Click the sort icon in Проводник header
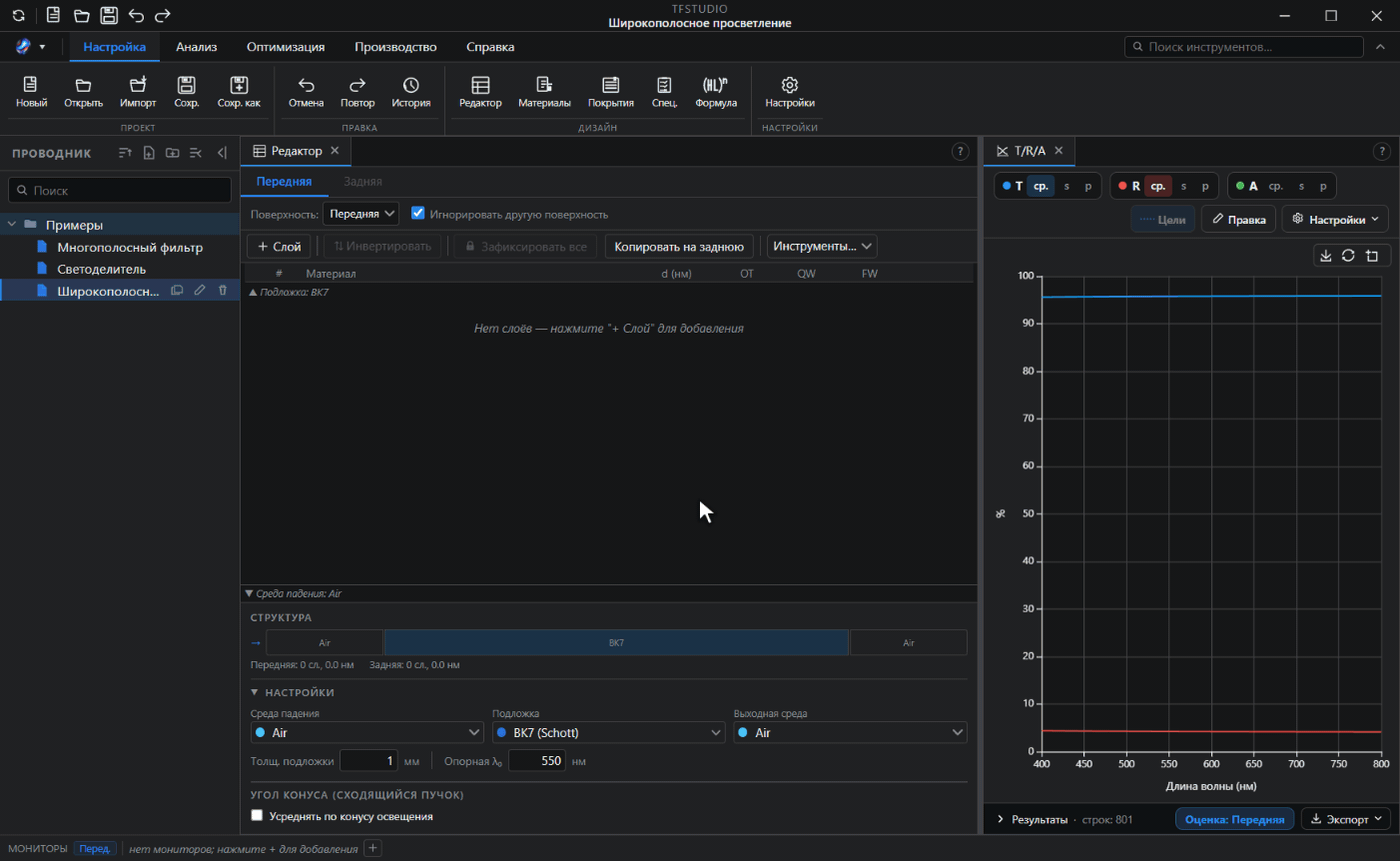The image size is (1400, 861). click(x=124, y=153)
